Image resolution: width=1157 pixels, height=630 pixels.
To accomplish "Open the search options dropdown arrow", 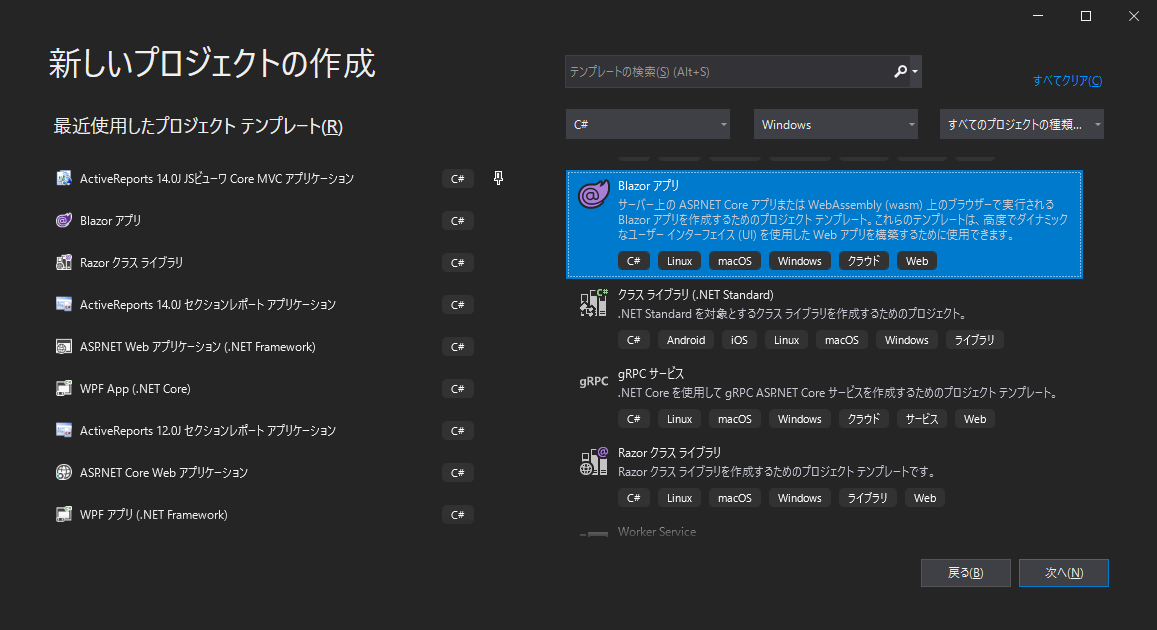I will click(915, 72).
